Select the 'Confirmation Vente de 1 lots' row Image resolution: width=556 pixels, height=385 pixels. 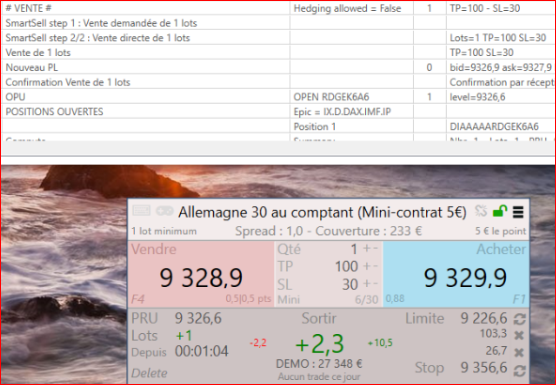pyautogui.click(x=145, y=82)
